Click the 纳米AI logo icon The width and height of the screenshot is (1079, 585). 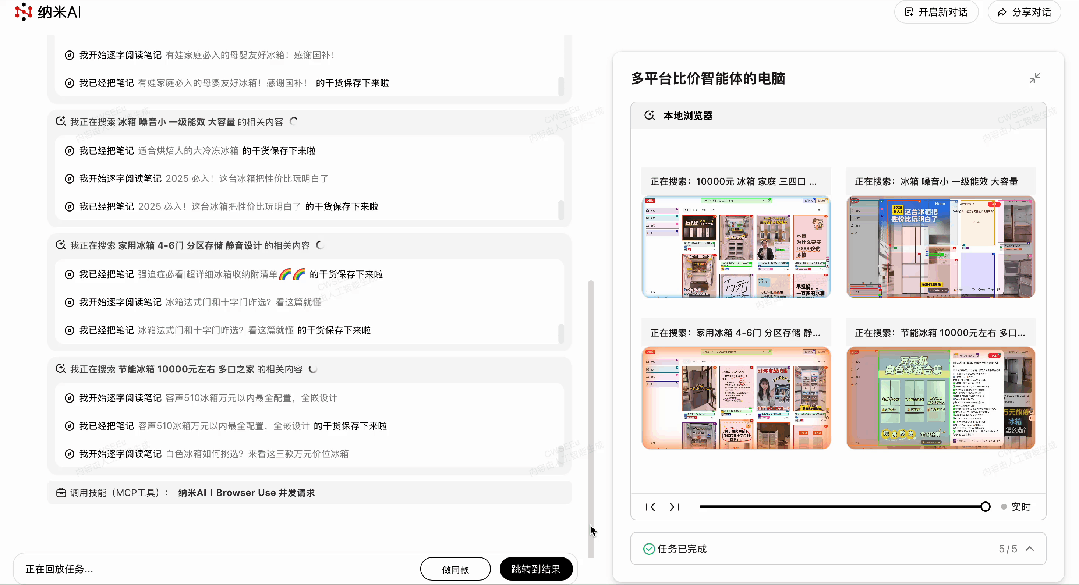point(23,12)
